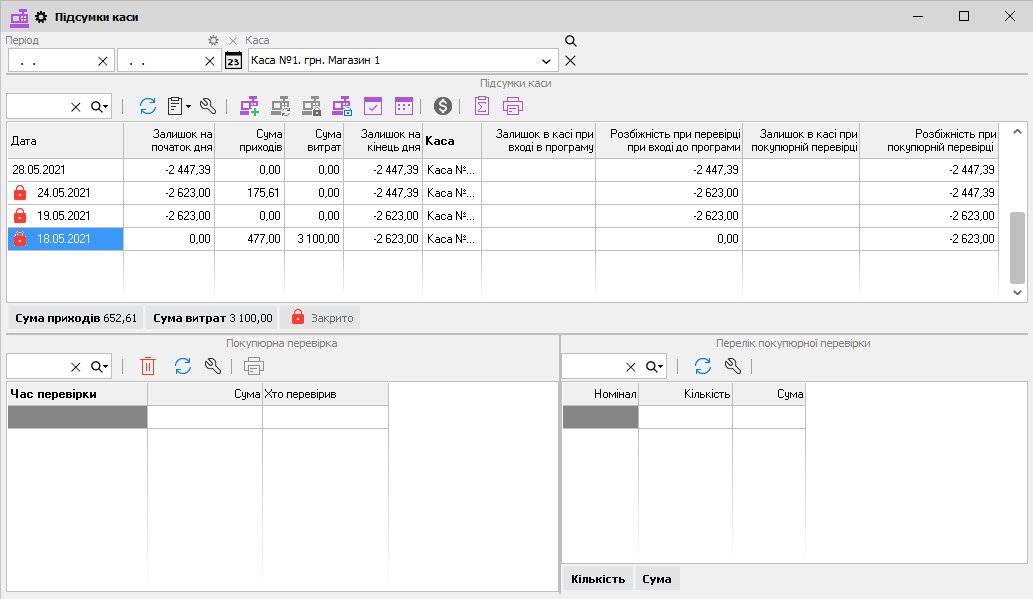Click the Сума витрат 3 100,00 summary

(213, 318)
